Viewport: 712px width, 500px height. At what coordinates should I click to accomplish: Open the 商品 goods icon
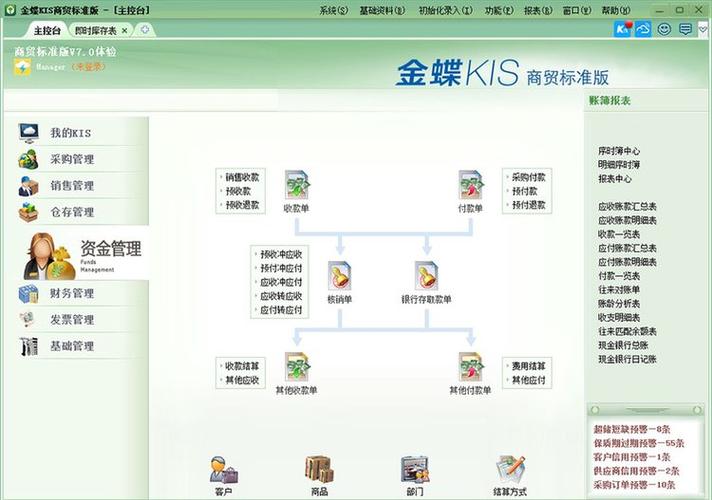[319, 470]
